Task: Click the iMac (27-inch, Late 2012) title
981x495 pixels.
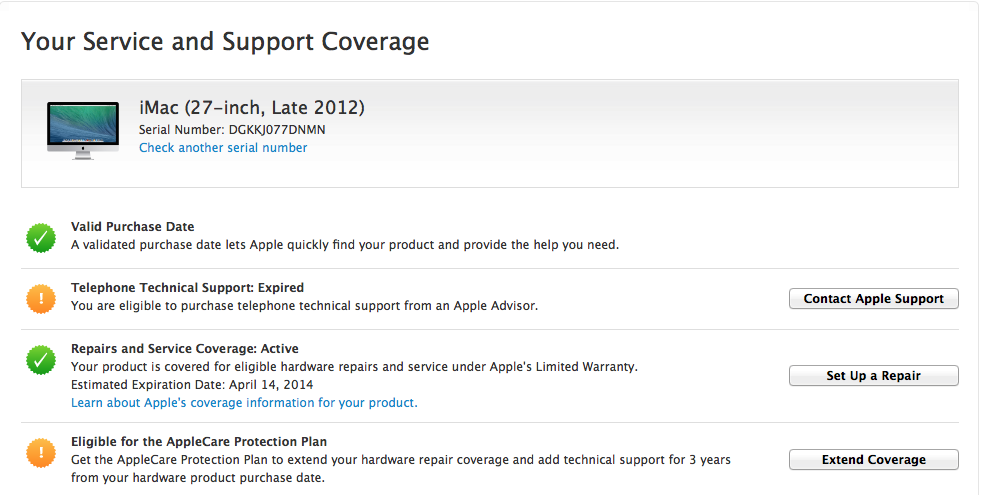Action: pos(252,108)
